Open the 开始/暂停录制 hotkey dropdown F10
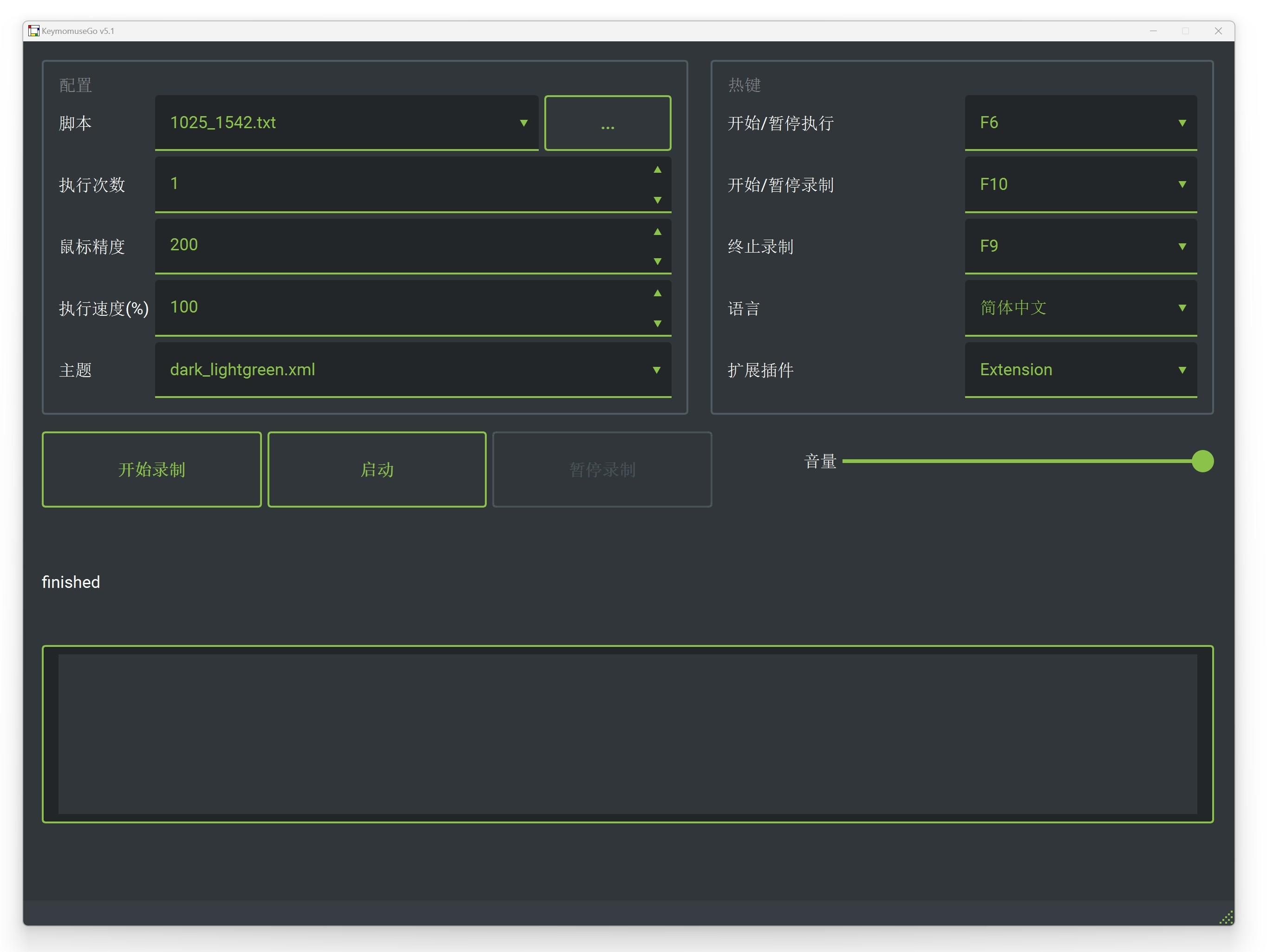Viewport: 1267px width, 952px height. point(1081,184)
